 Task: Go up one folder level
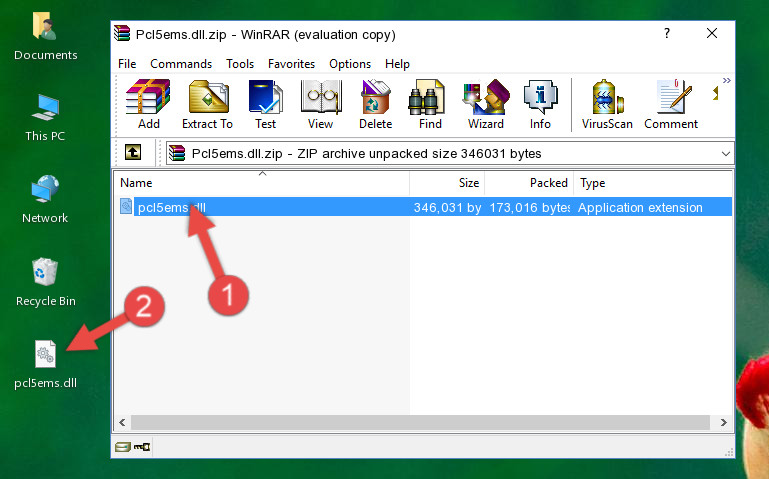(133, 152)
